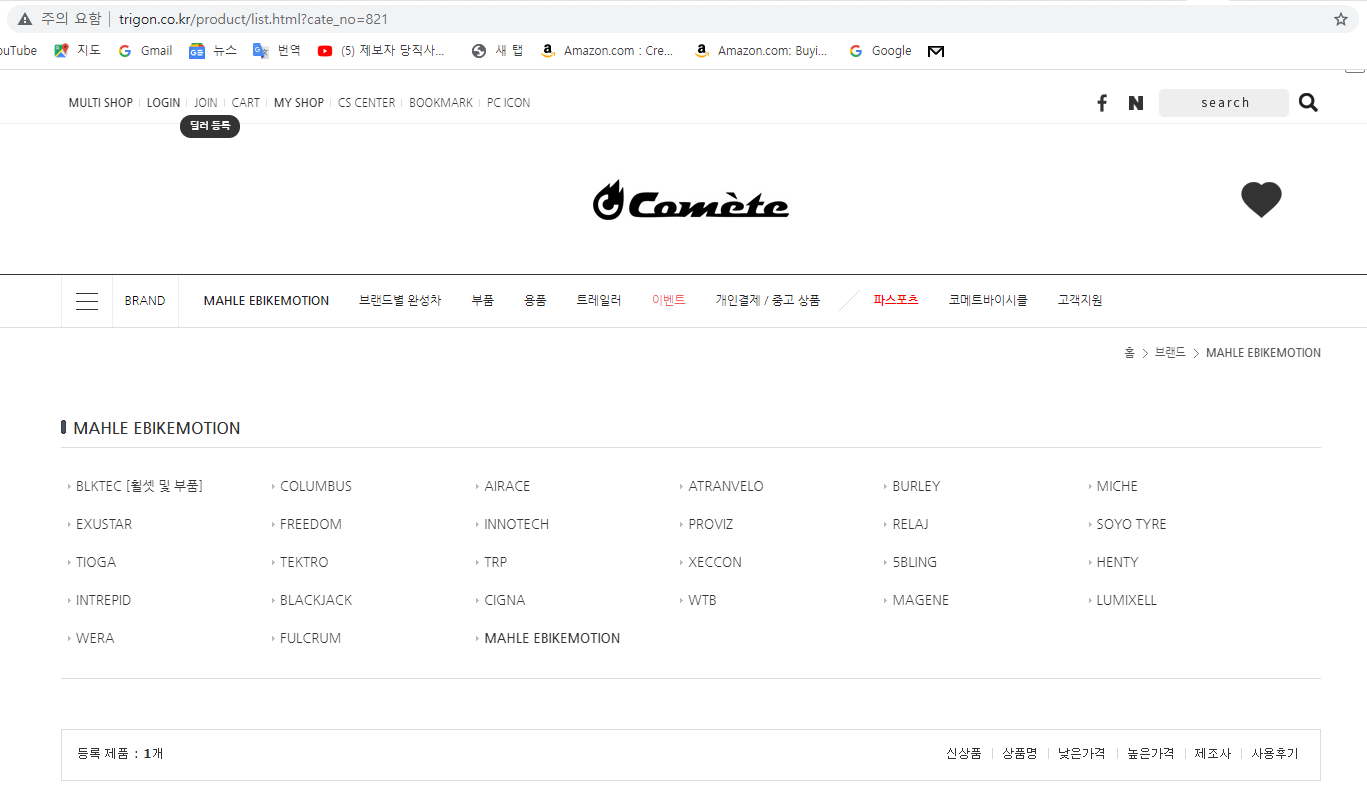This screenshot has height=801, width=1367.
Task: Open CS CENTER link
Action: pos(367,103)
